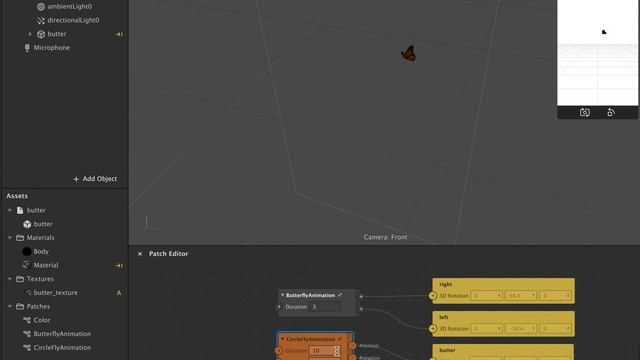Click the butter file icon in Assets
Image resolution: width=640 pixels, height=360 pixels.
pyautogui.click(x=20, y=210)
